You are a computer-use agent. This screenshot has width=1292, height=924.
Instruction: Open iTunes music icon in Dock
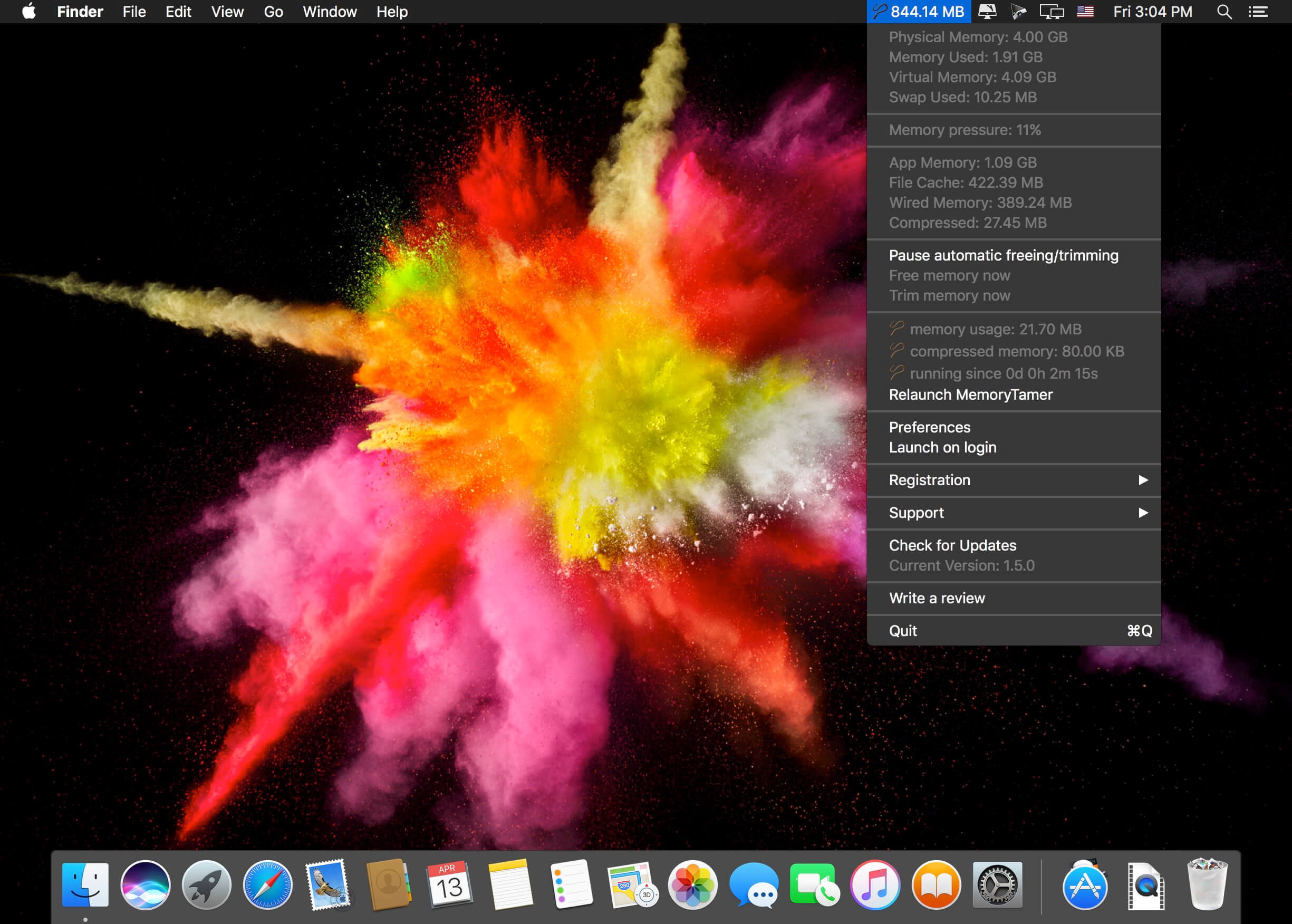tap(875, 885)
